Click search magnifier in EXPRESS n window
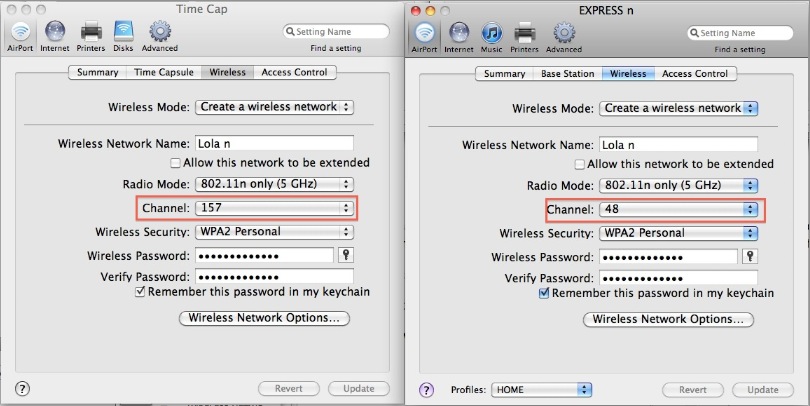Screen dimensions: 810x406 click(694, 33)
